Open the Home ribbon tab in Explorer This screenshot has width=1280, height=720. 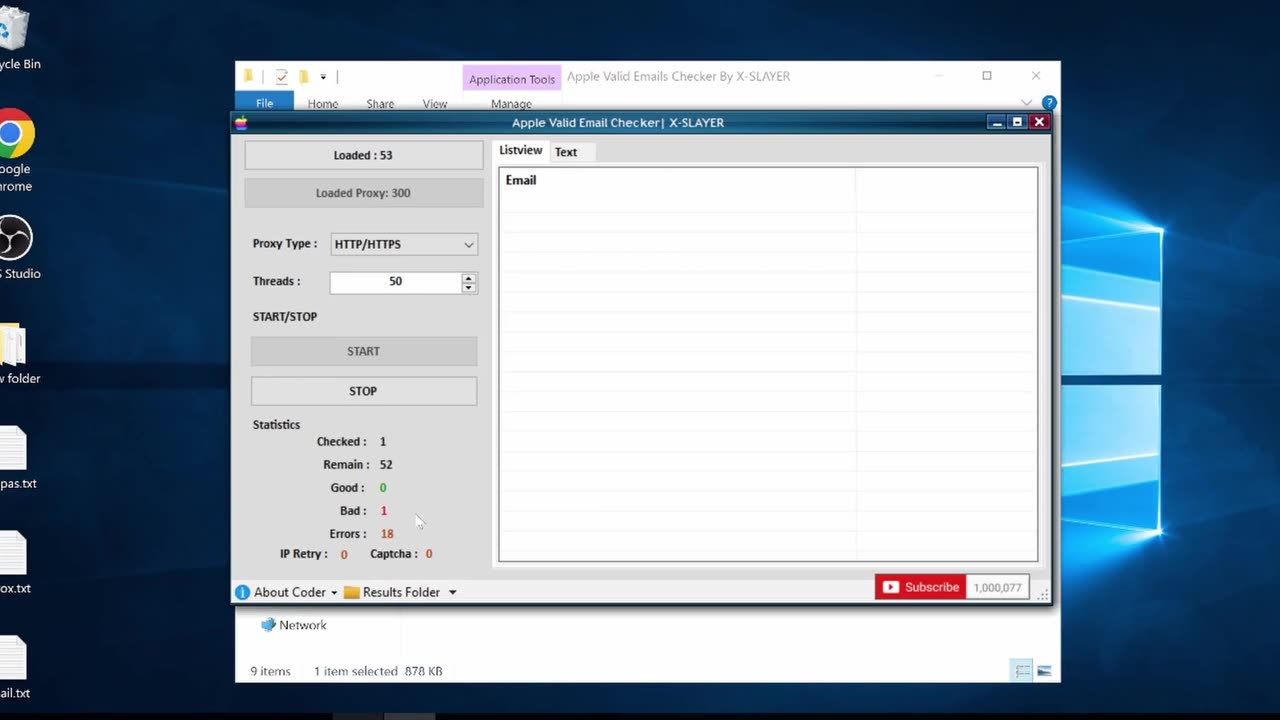tap(323, 103)
